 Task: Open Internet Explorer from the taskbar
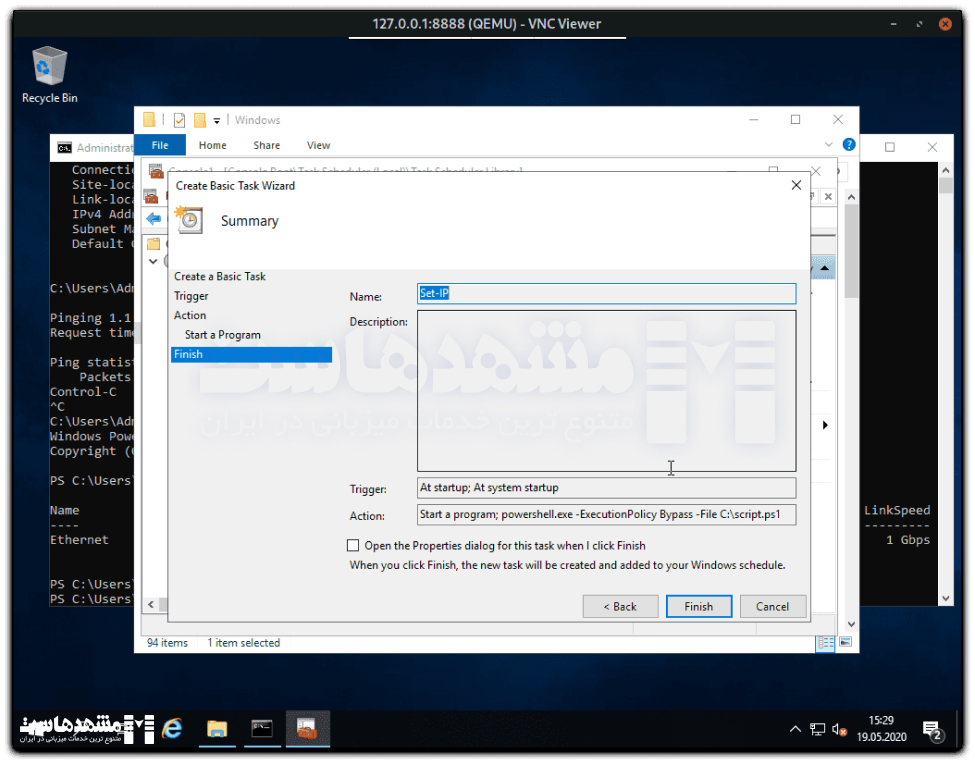(172, 729)
